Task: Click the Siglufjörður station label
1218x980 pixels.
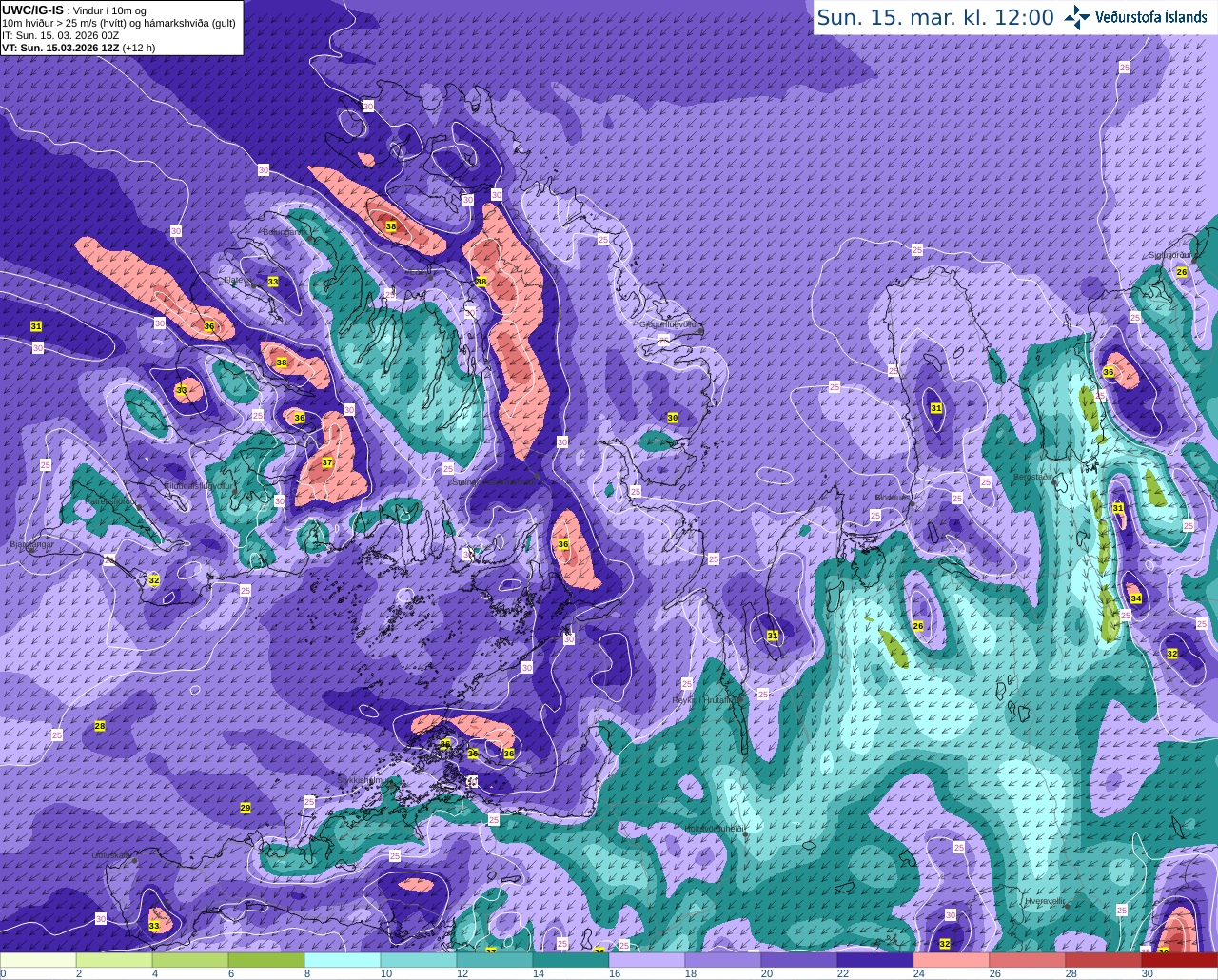Action: 1170,255
